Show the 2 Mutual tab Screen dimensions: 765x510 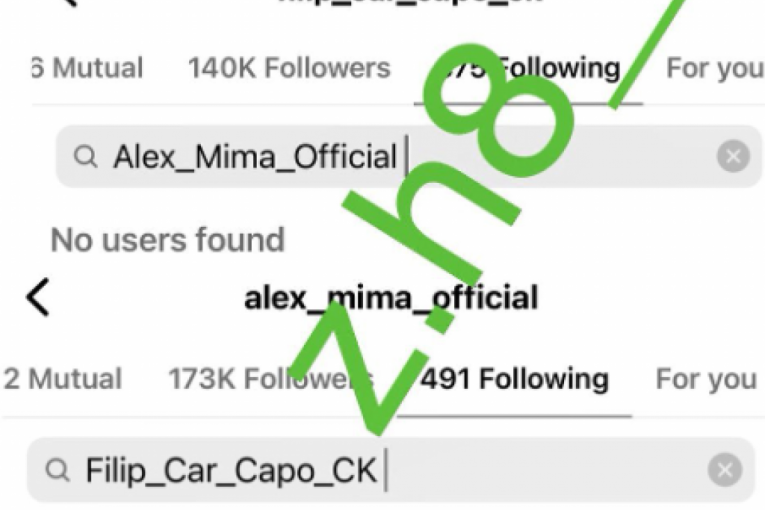coord(63,379)
